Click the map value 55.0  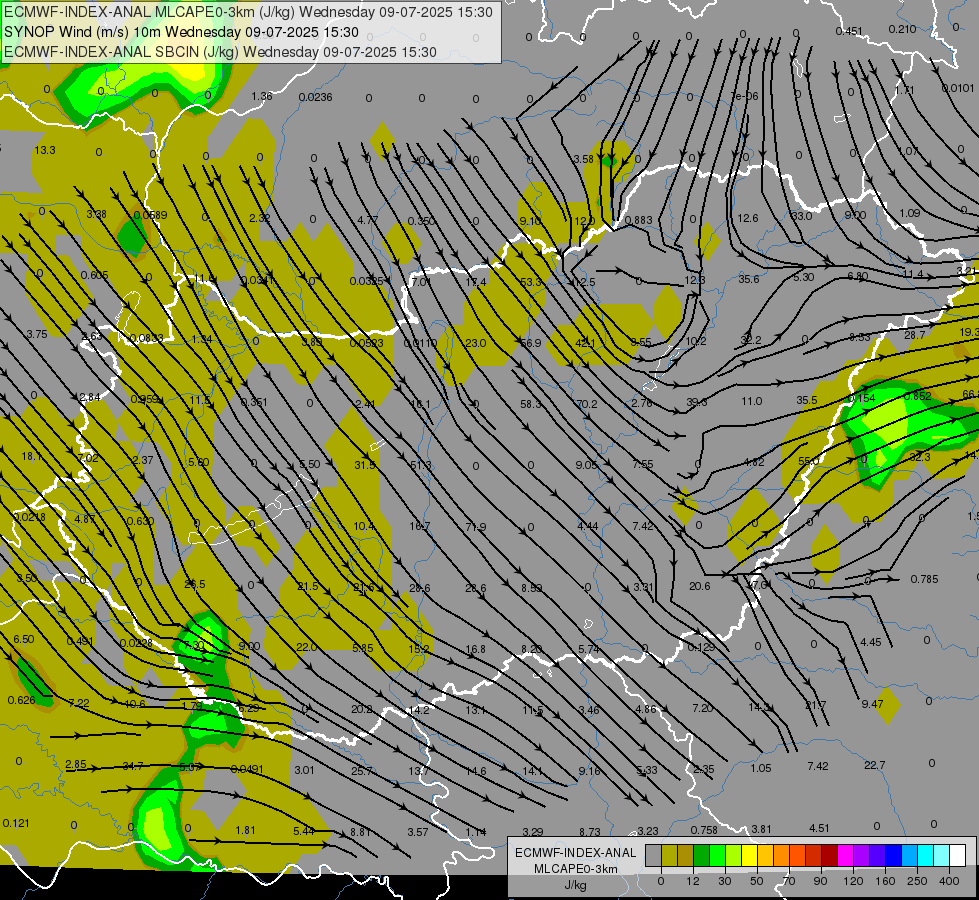[x=809, y=461]
